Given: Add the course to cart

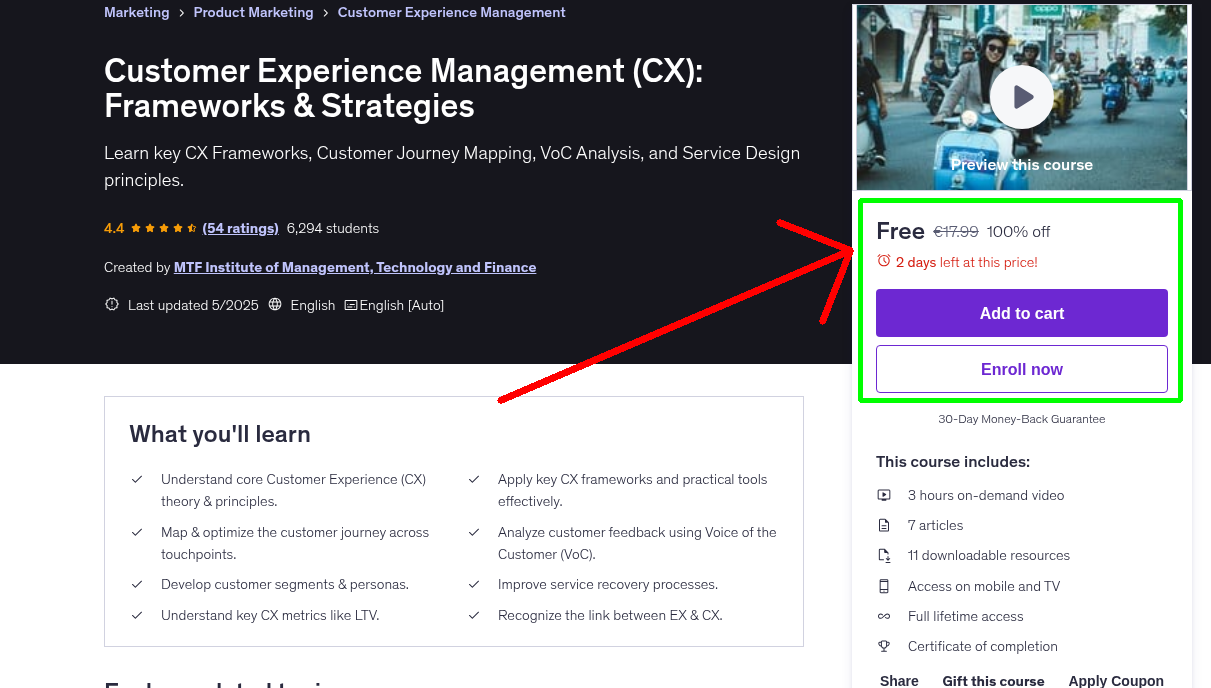Looking at the screenshot, I should point(1021,313).
